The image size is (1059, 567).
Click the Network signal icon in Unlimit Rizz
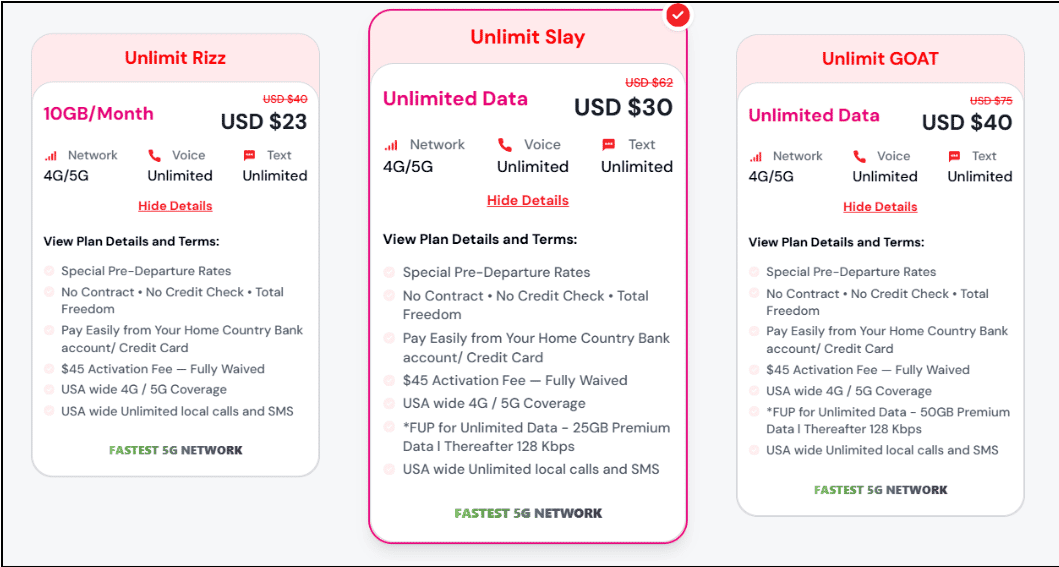point(50,156)
